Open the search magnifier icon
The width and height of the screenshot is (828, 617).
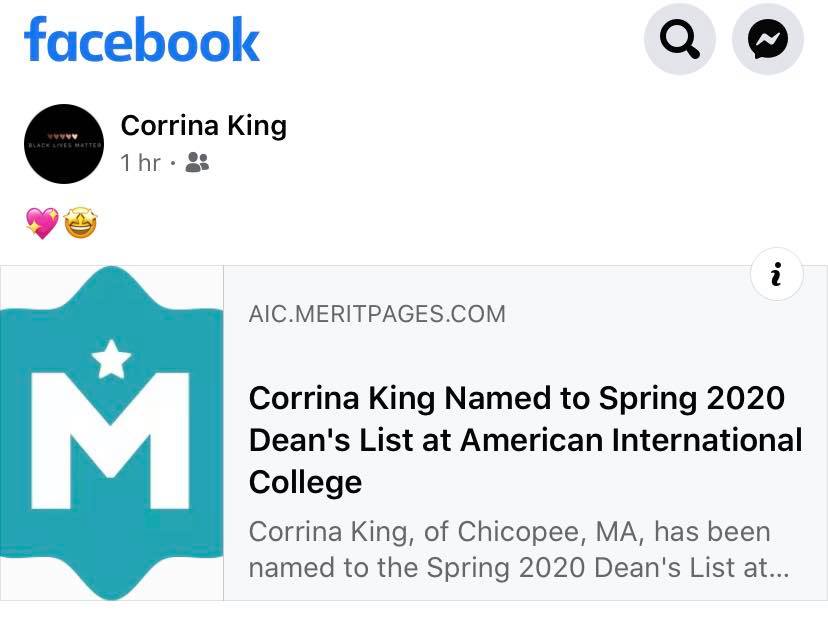point(680,40)
